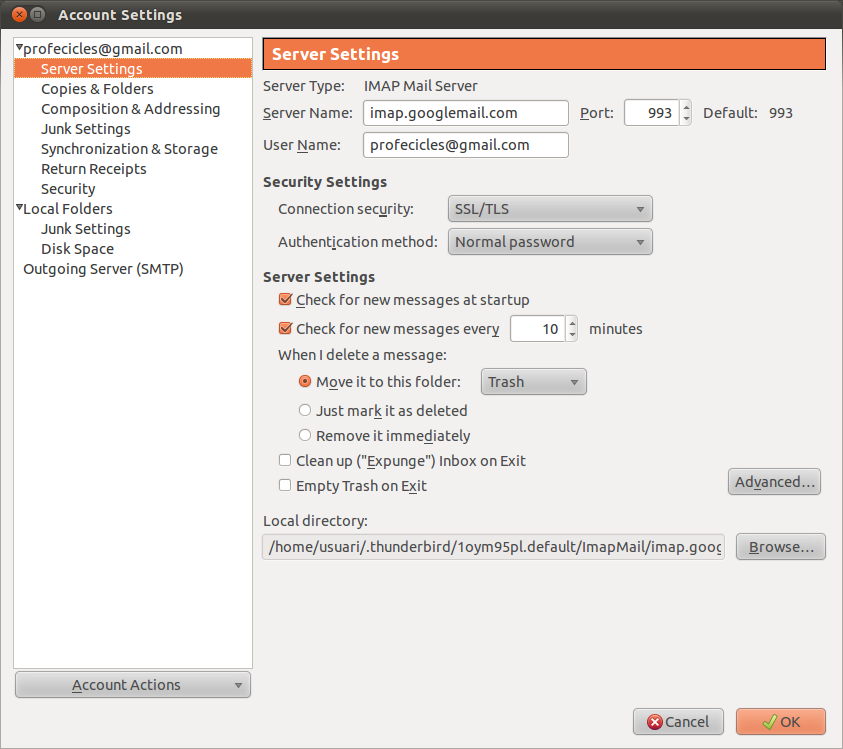The height and width of the screenshot is (749, 843).
Task: Collapse the profecicles@gmail.com account tree
Action: point(19,48)
